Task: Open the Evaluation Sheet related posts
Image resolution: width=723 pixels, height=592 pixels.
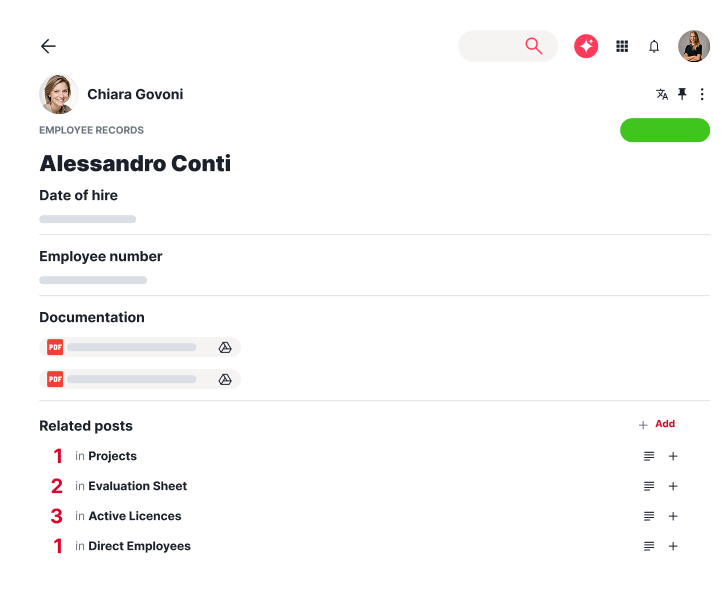Action: tap(137, 486)
